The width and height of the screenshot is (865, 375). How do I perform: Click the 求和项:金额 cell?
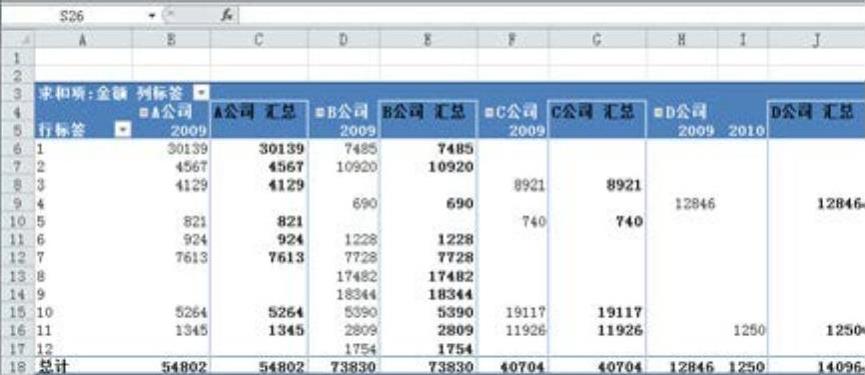point(83,93)
